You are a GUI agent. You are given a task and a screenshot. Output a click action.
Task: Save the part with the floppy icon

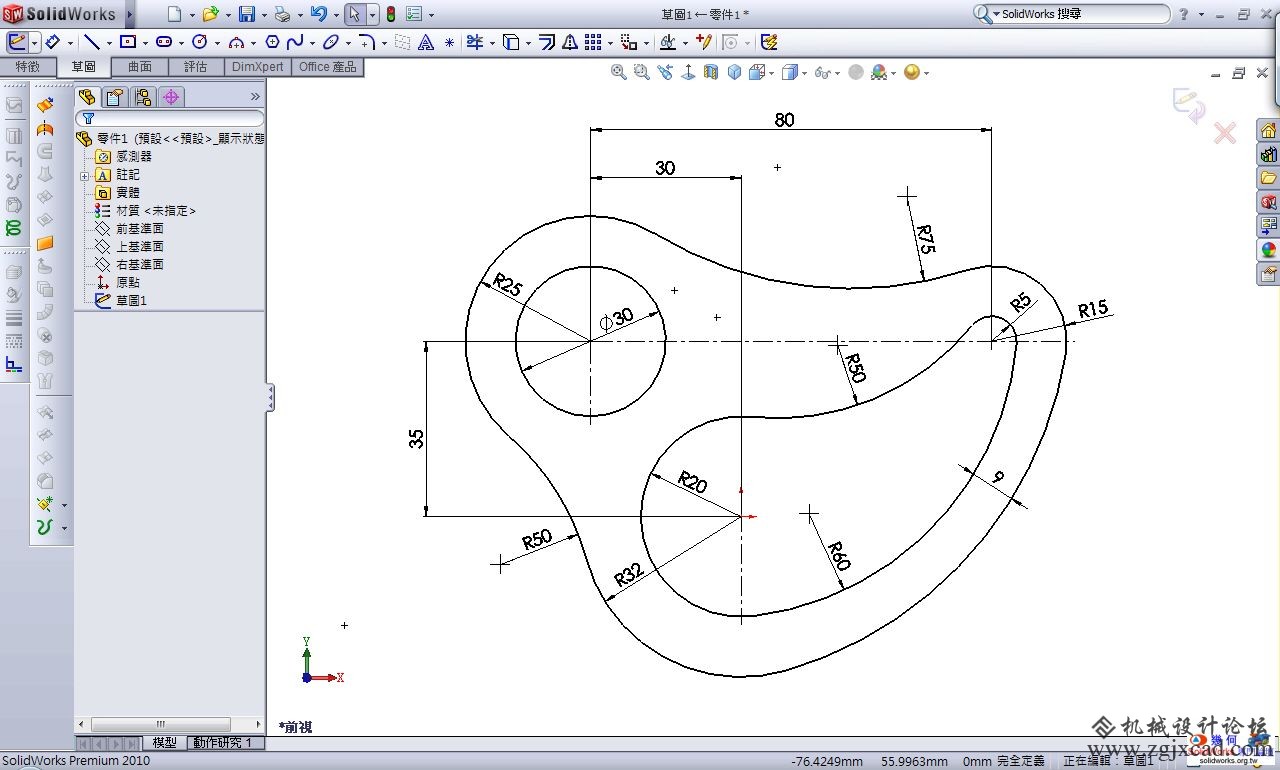point(247,14)
